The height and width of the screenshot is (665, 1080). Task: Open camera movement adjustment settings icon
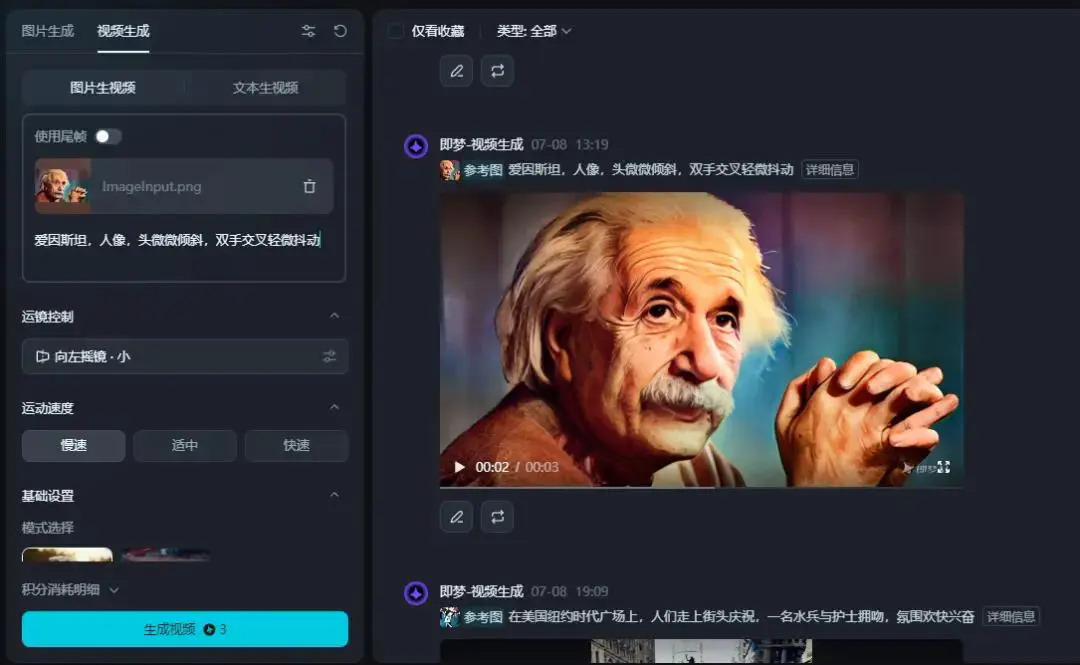(x=329, y=357)
